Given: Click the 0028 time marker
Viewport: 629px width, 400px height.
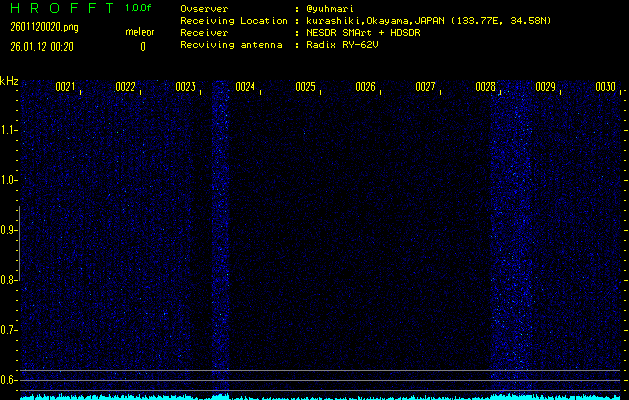Looking at the screenshot, I should pyautogui.click(x=485, y=87).
